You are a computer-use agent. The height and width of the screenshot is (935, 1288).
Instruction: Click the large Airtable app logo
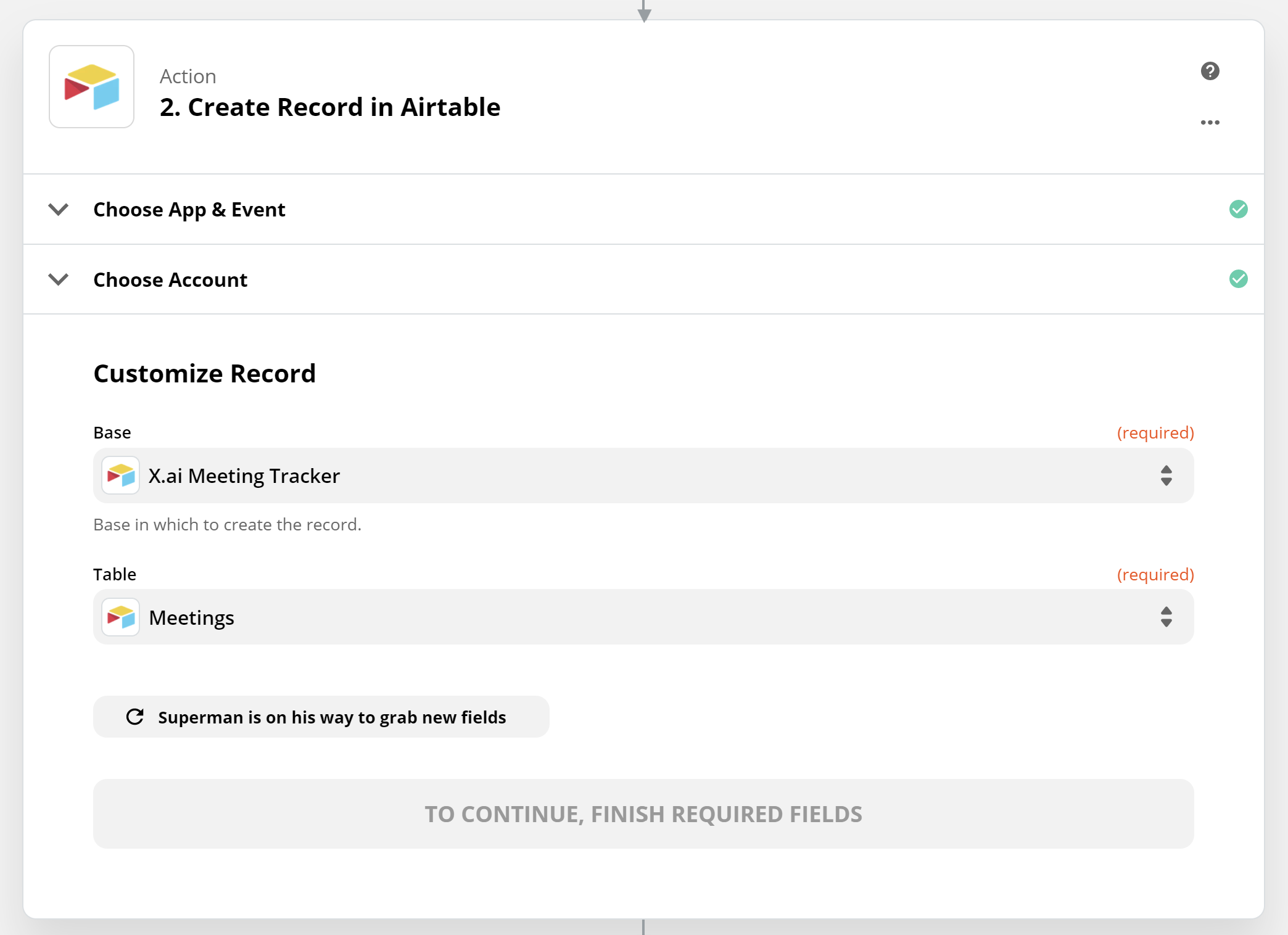click(91, 86)
